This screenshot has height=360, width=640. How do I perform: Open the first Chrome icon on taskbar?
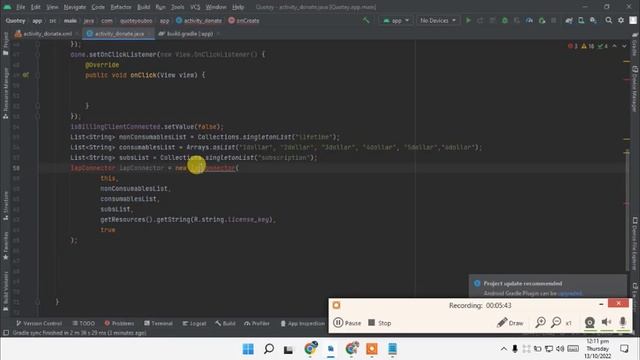click(310, 349)
